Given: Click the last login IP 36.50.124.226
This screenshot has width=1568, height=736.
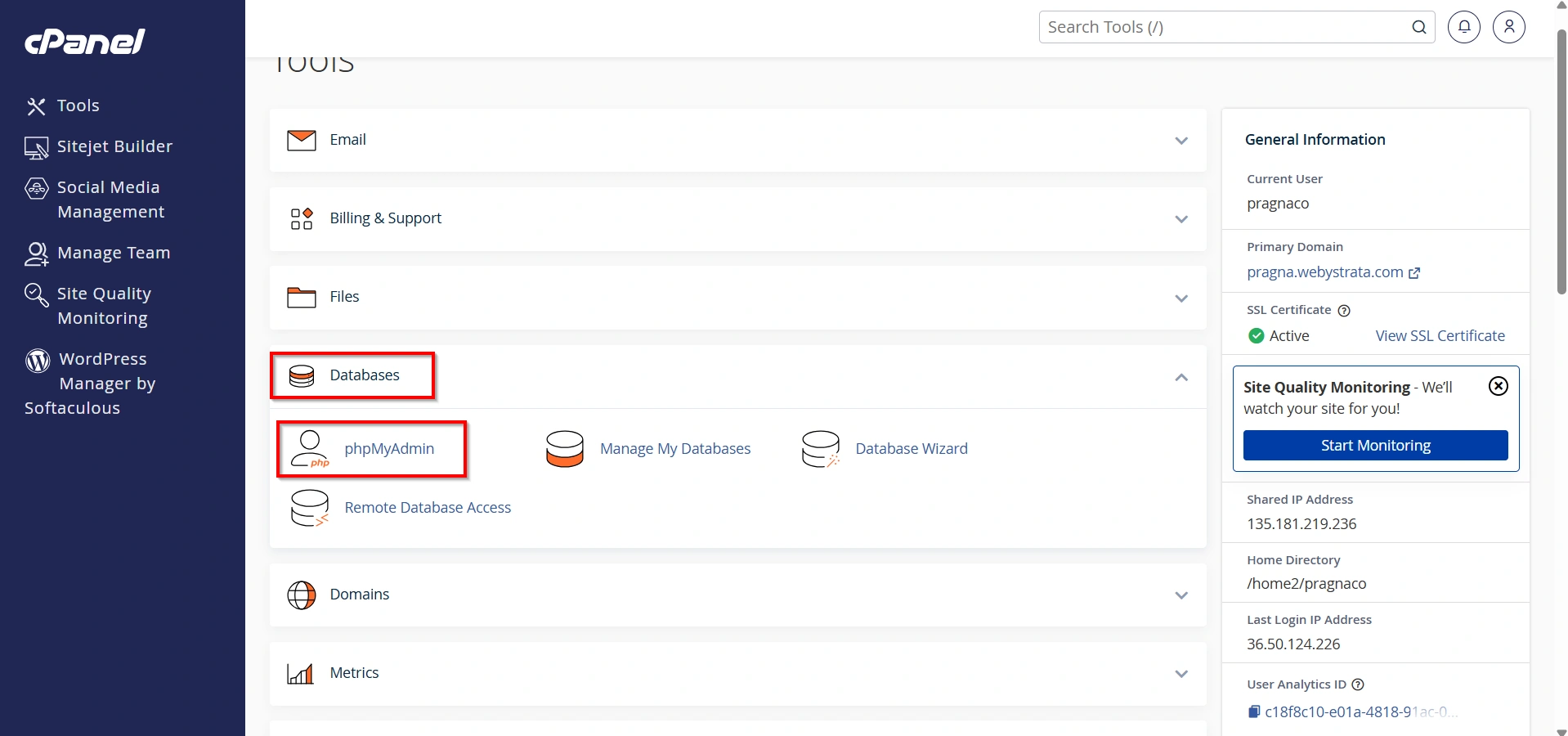Looking at the screenshot, I should click(x=1293, y=644).
